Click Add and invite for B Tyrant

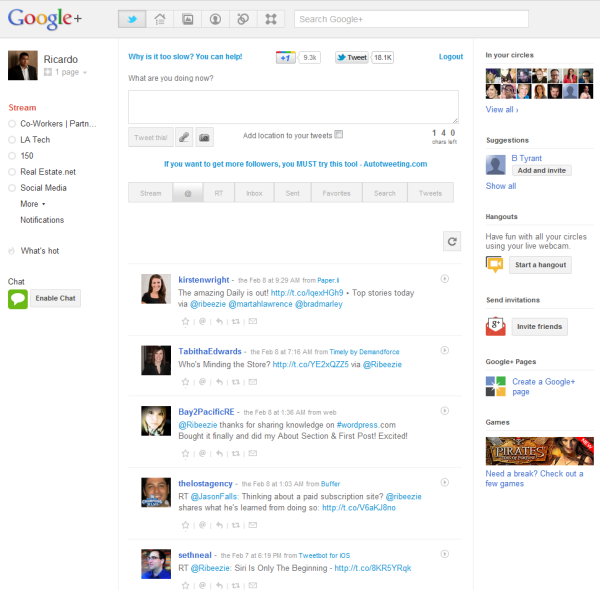tap(541, 171)
